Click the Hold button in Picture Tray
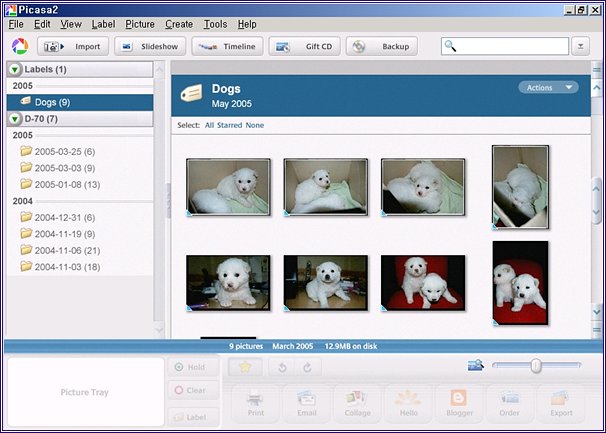606x433 pixels. 190,367
